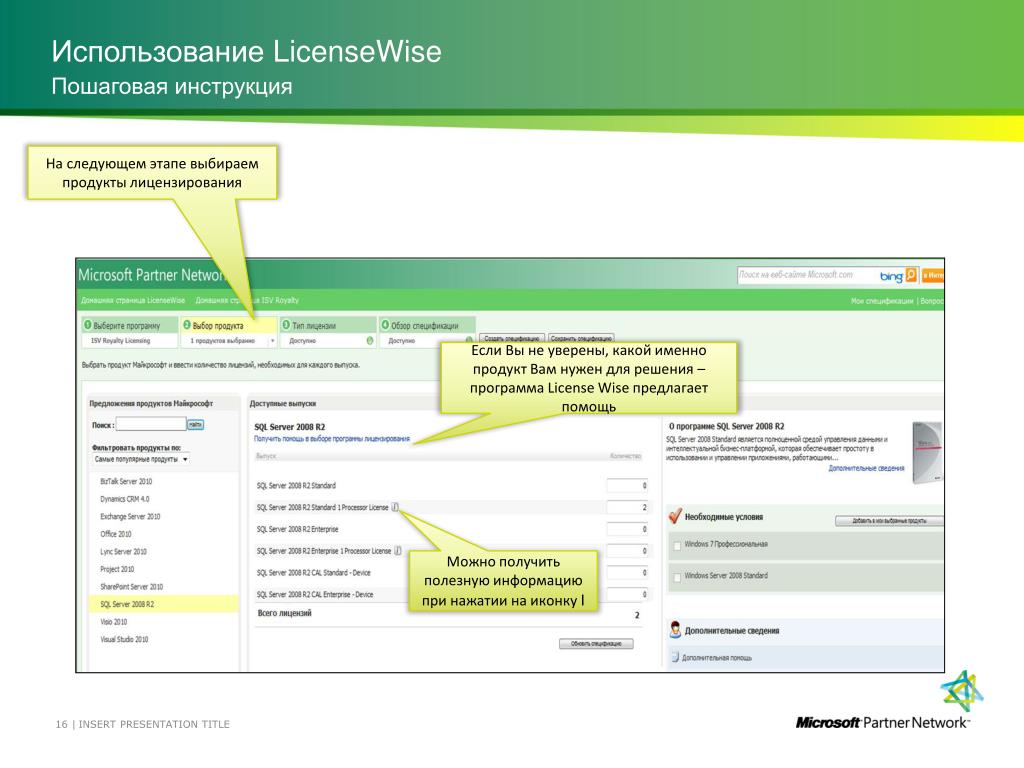Select Visual Studio 2010 in product list

[124, 640]
